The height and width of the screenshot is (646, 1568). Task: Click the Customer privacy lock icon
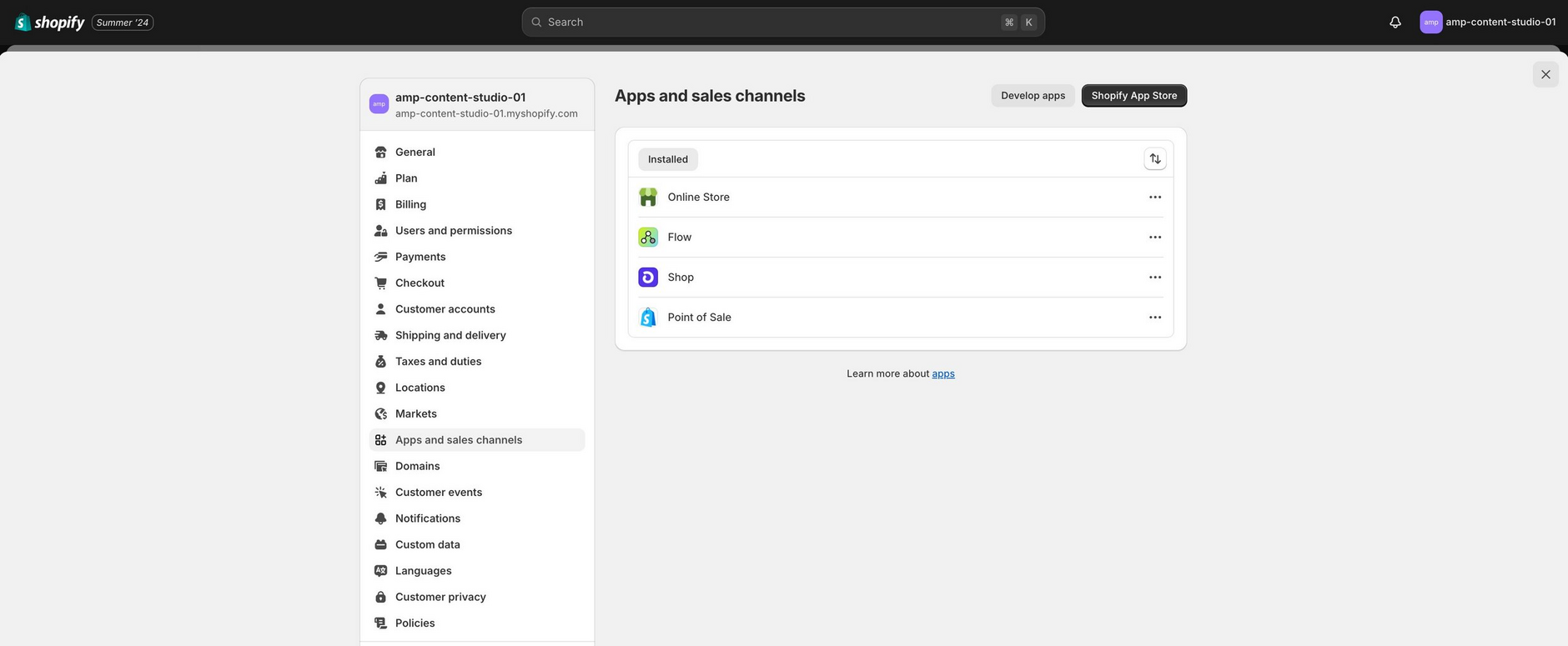pyautogui.click(x=380, y=597)
